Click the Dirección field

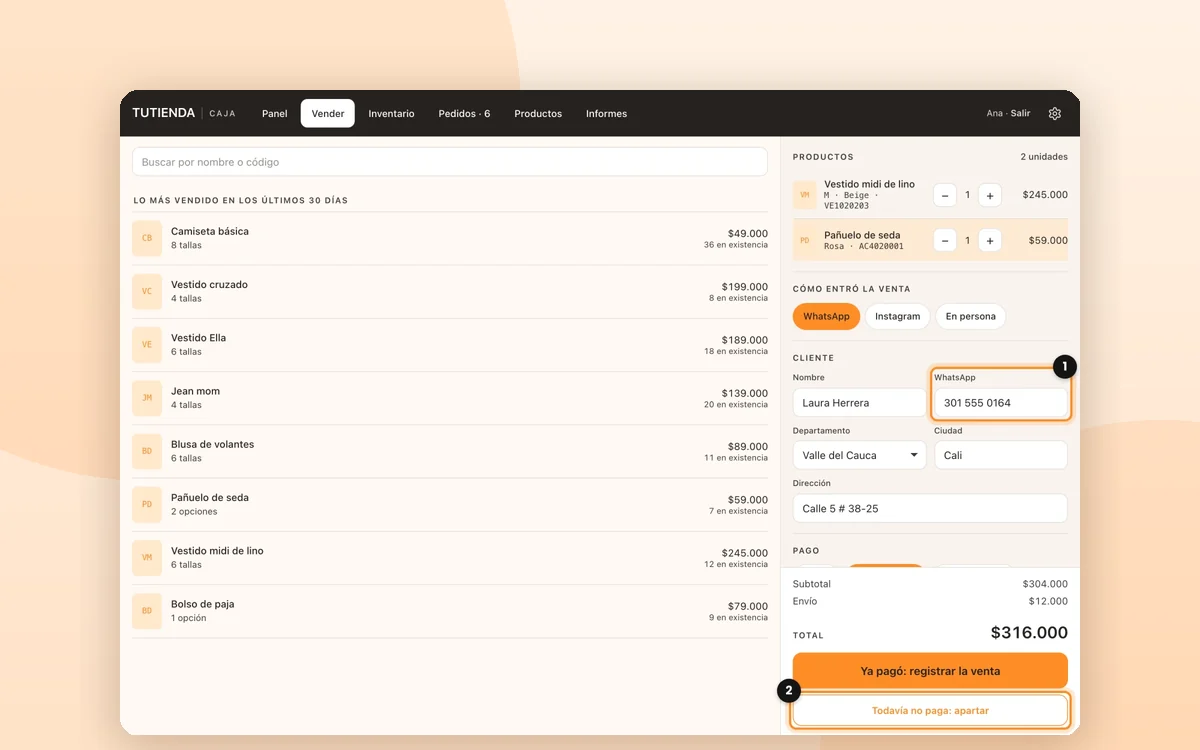pyautogui.click(x=930, y=508)
